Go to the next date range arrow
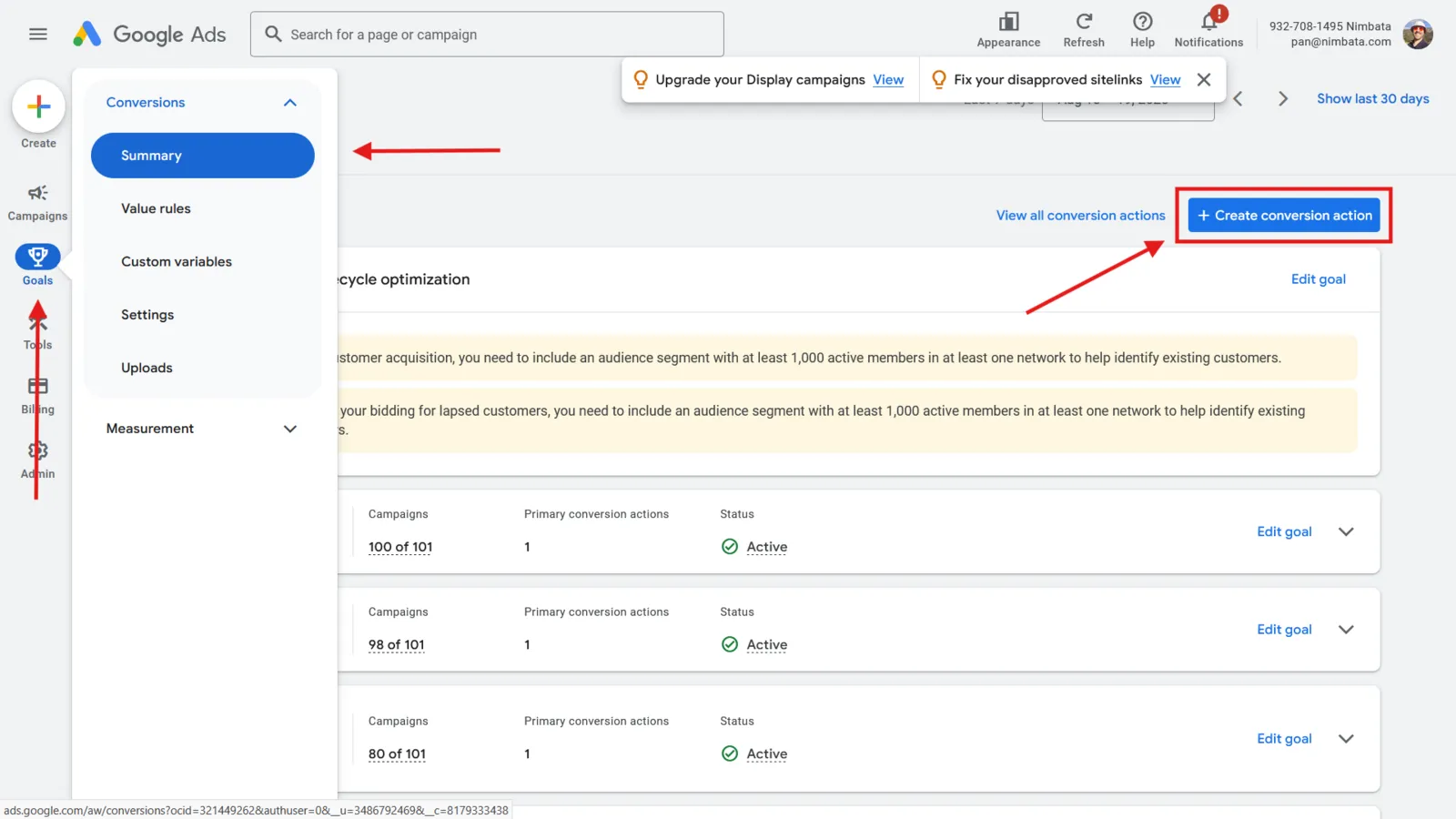 [1282, 98]
